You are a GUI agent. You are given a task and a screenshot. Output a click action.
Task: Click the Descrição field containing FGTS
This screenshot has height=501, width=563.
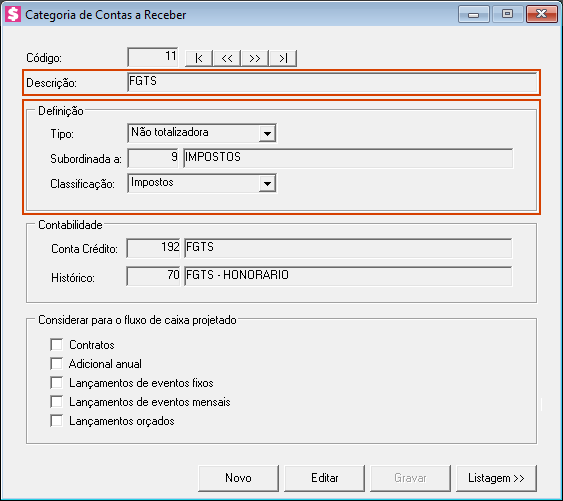tap(332, 82)
